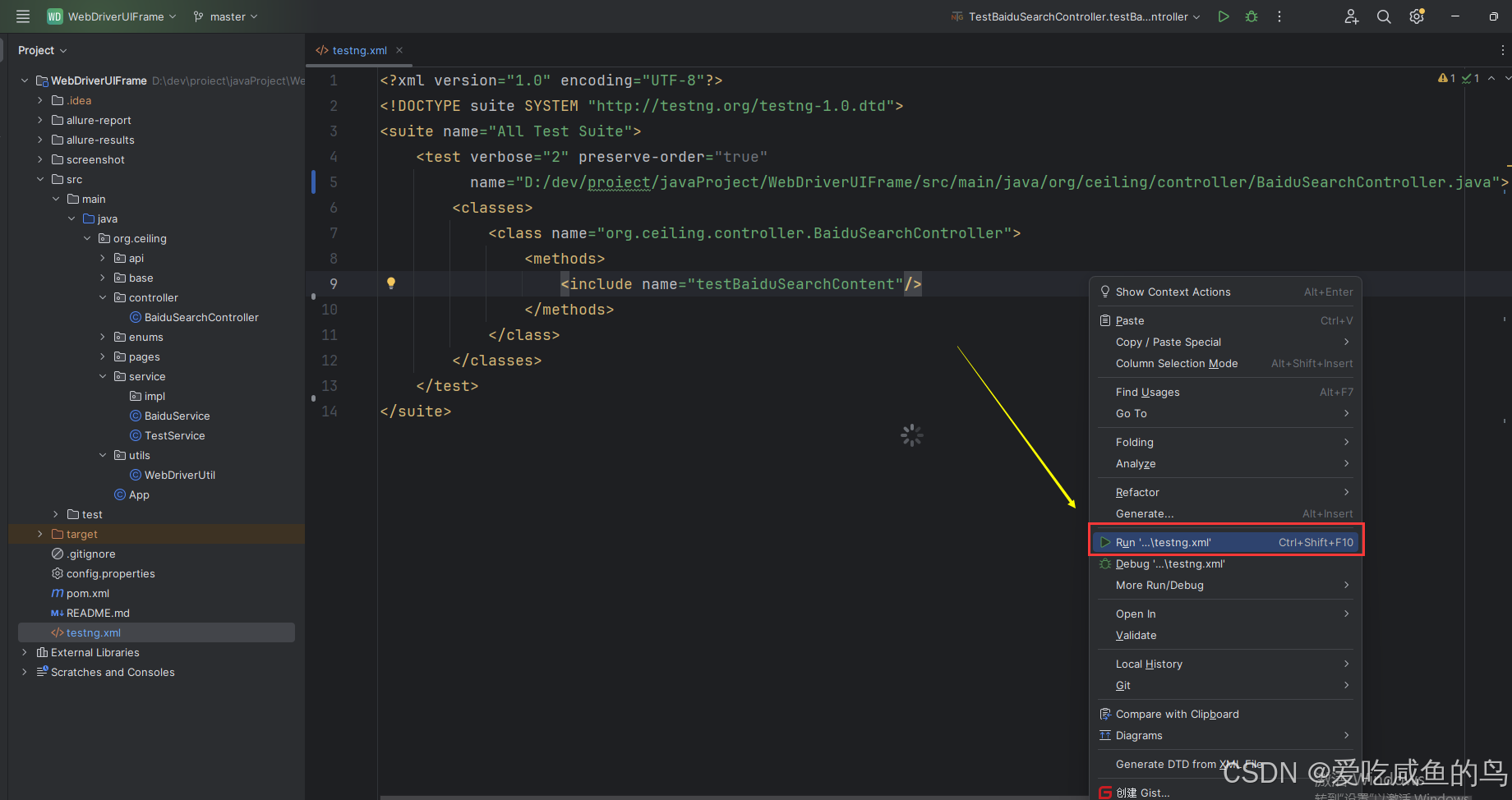Select the .gitignore file
The image size is (1512, 800).
pyautogui.click(x=83, y=554)
